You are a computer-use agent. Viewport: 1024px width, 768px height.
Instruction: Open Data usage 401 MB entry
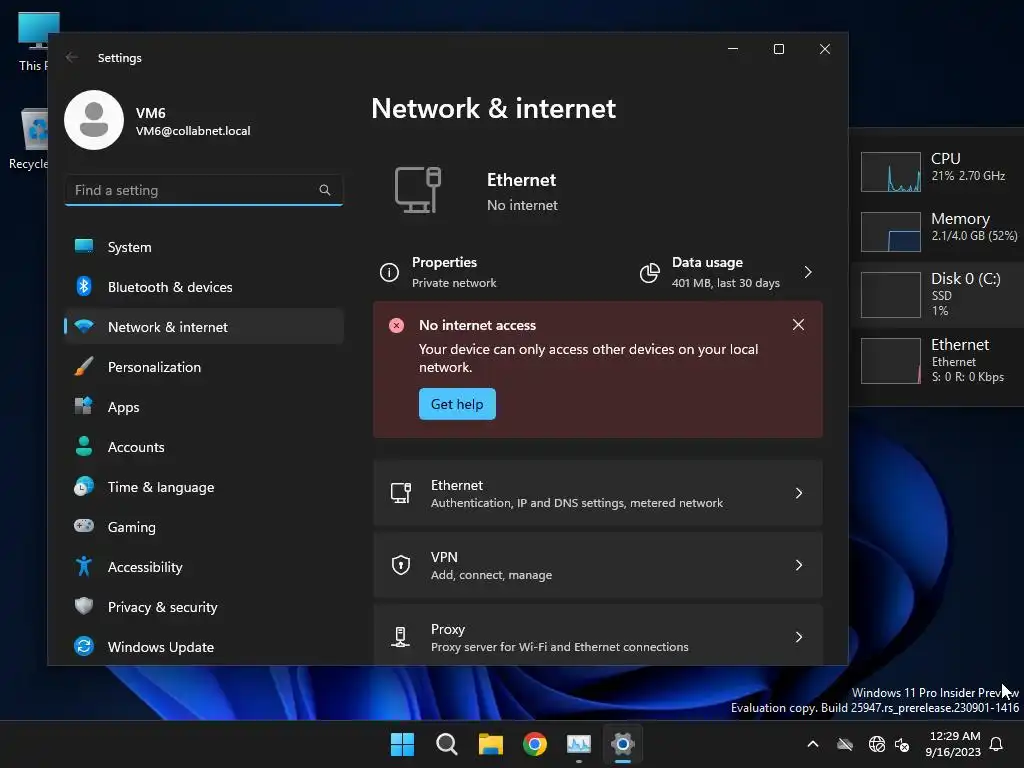728,272
